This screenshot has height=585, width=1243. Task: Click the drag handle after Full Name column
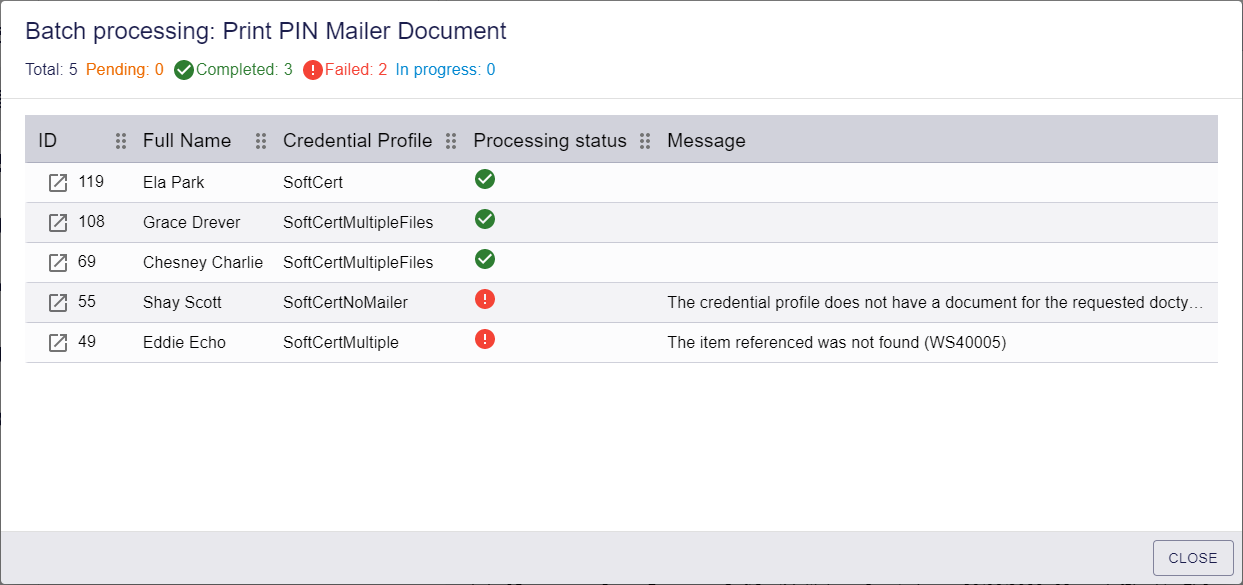261,141
